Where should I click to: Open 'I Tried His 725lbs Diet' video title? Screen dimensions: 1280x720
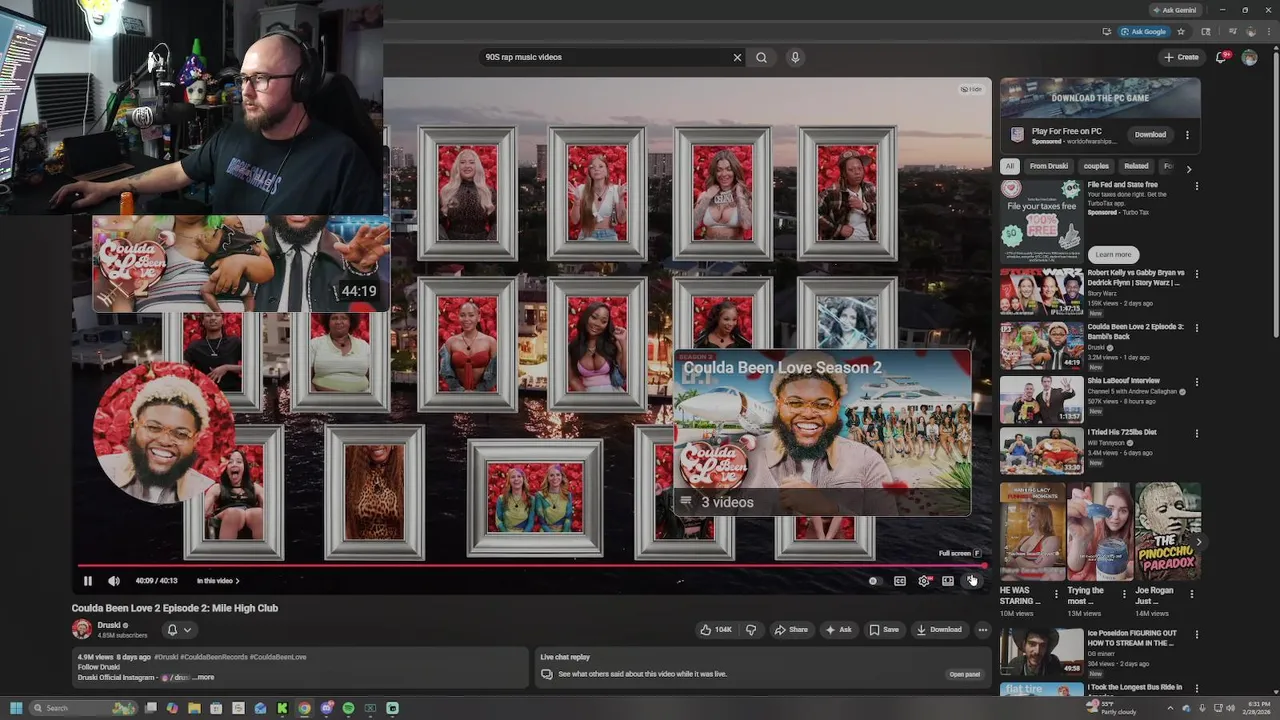pyautogui.click(x=1122, y=432)
